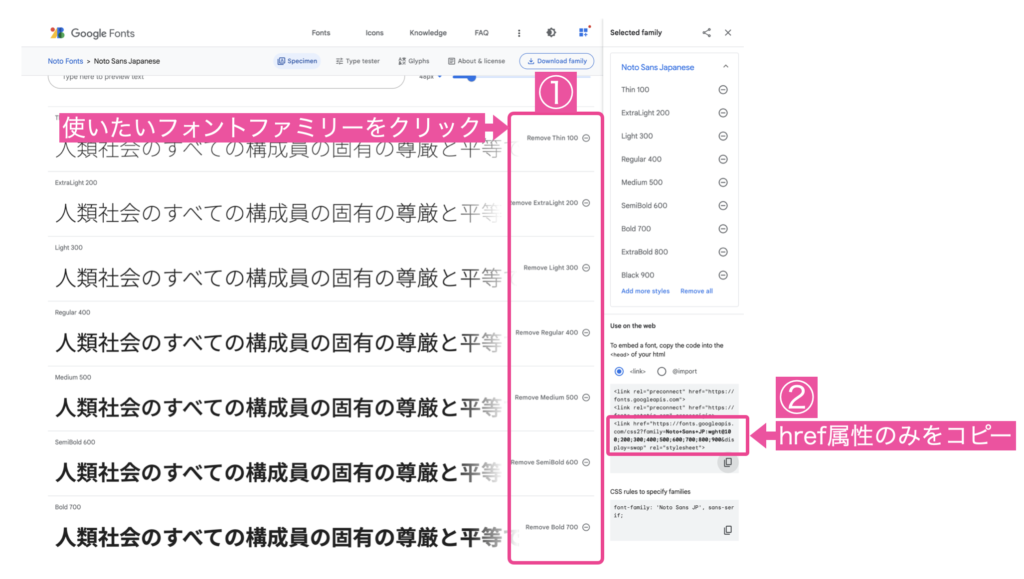
Task: Click the 'Selected family' panel title
Action: pos(635,33)
